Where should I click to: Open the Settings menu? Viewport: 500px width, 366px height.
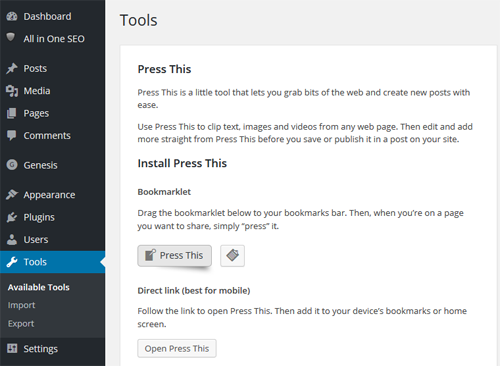coord(41,349)
